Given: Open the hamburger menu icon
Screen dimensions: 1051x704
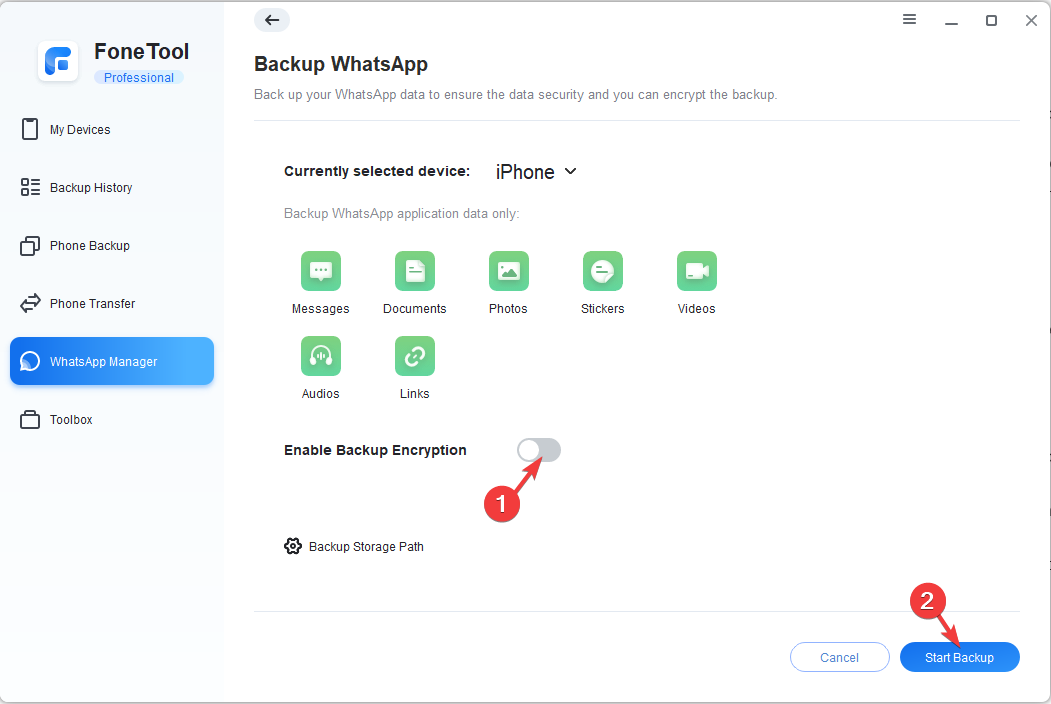Looking at the screenshot, I should (909, 19).
